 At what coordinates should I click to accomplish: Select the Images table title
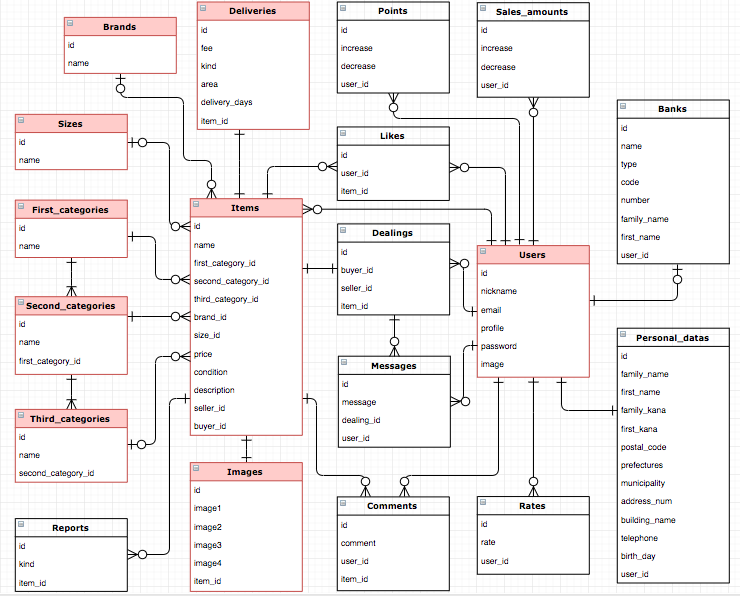click(245, 471)
